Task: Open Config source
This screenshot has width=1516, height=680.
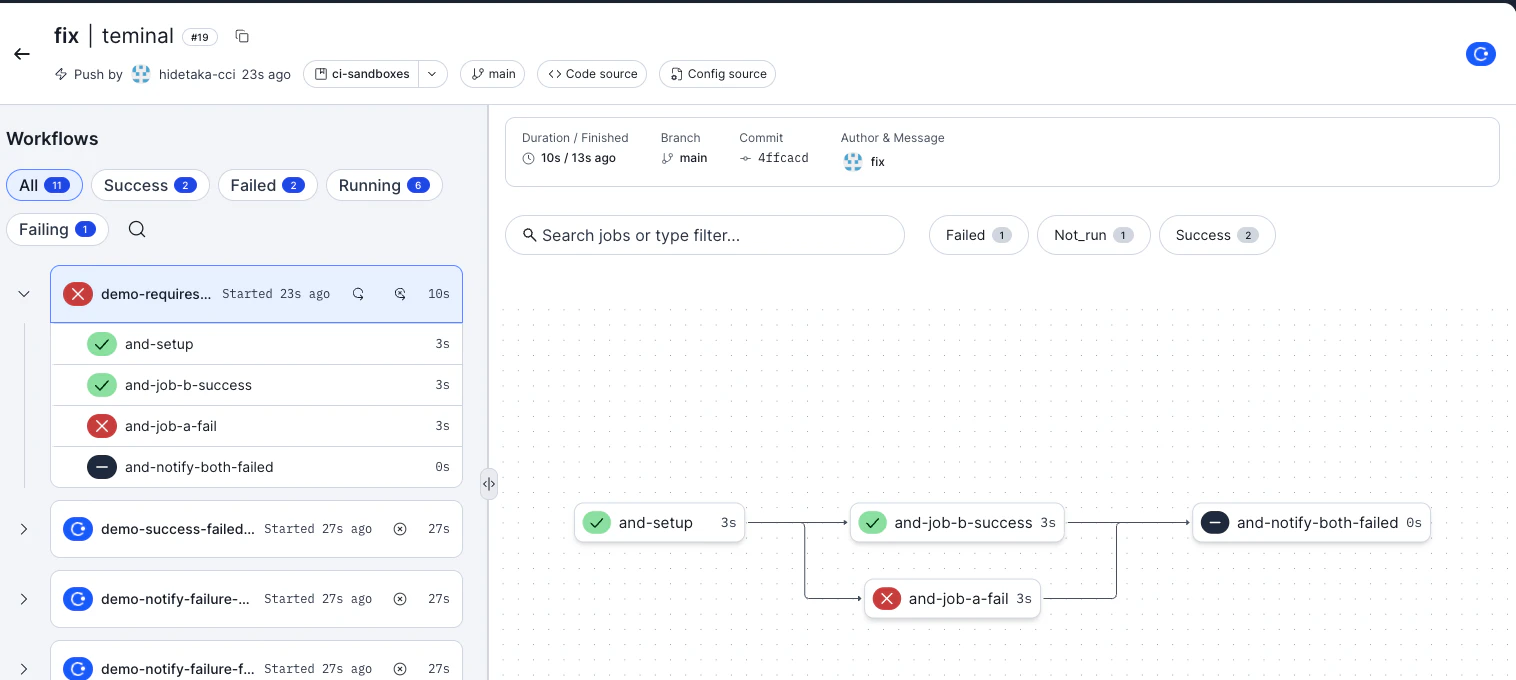Action: (717, 74)
